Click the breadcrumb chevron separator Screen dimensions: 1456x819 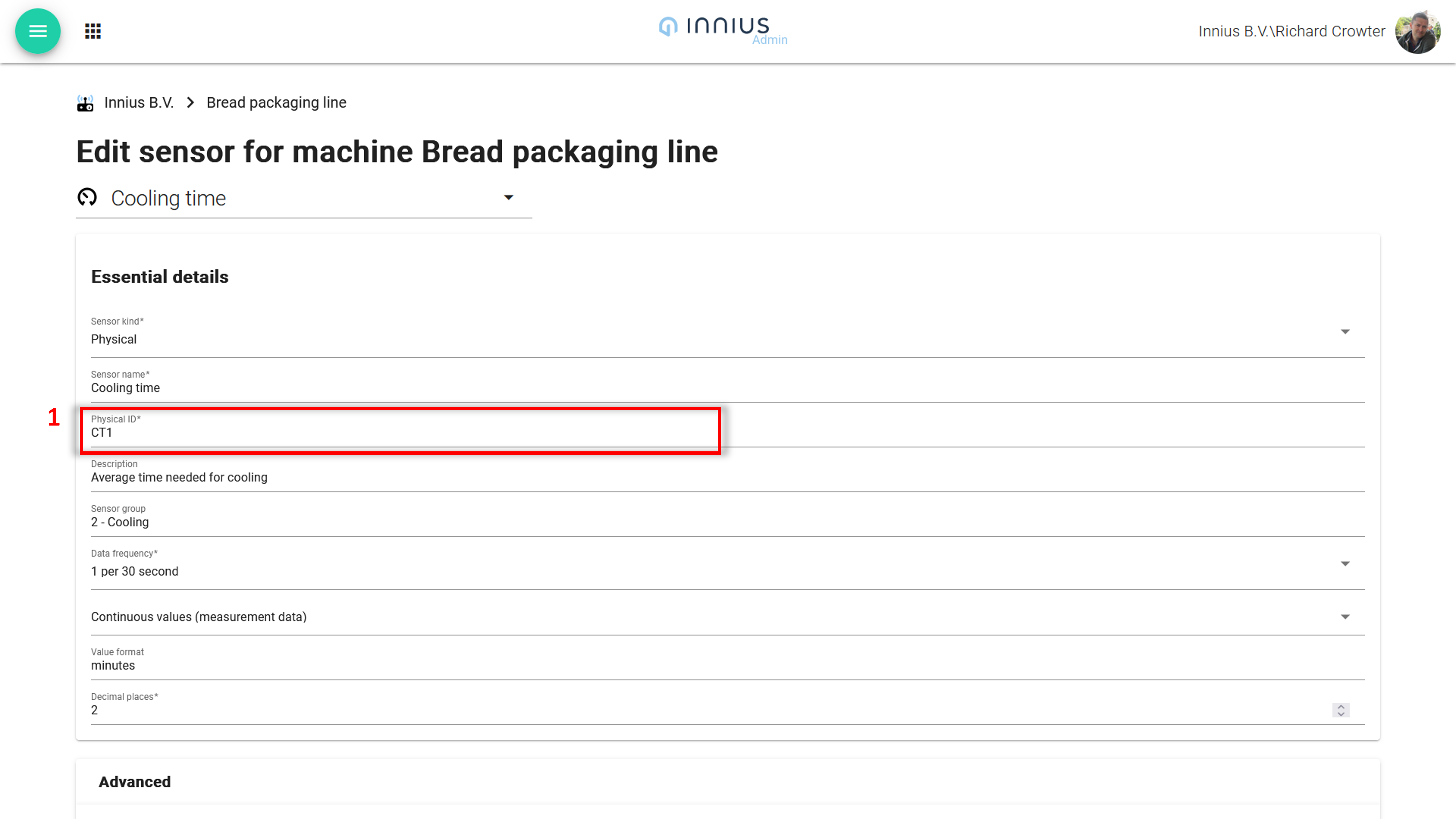point(191,103)
